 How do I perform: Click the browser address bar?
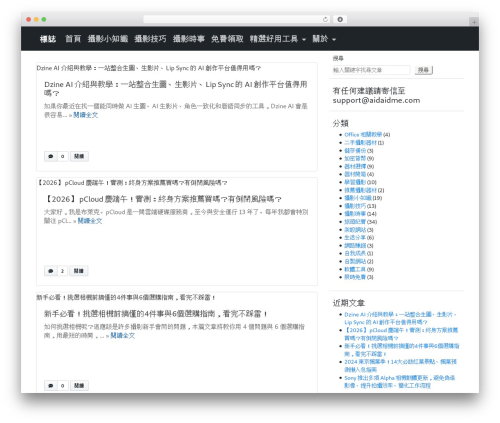236,19
